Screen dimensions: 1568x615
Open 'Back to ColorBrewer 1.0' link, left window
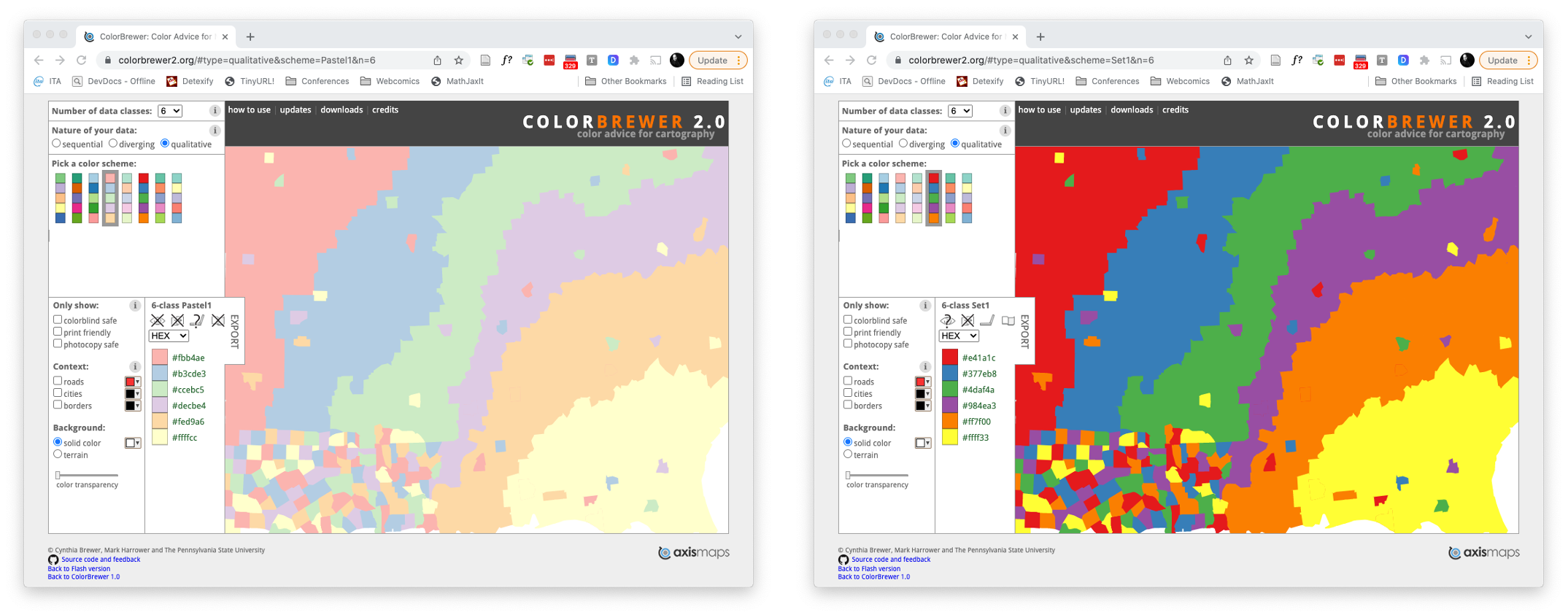point(84,577)
